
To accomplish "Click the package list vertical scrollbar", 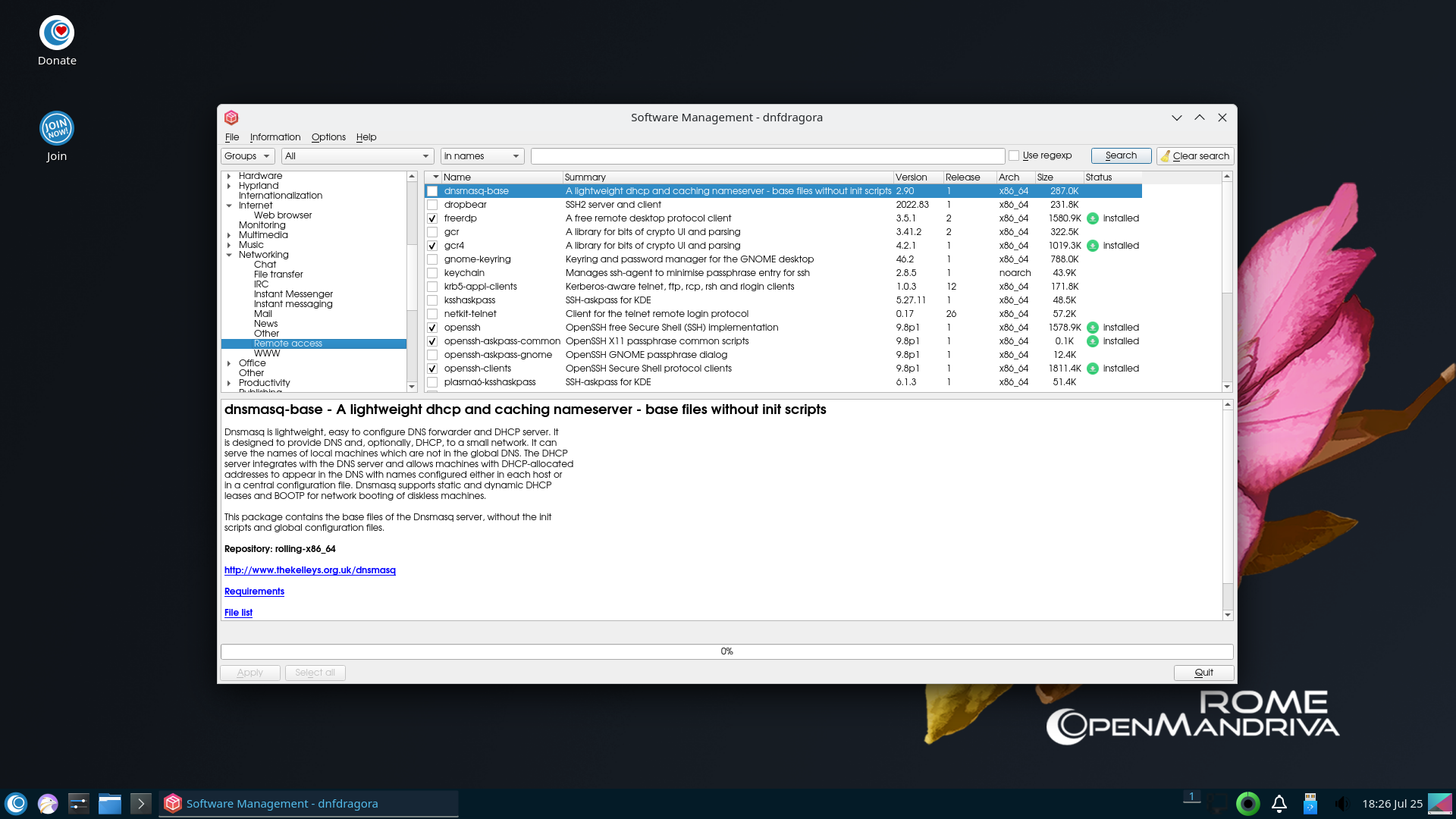I will 1227,282.
